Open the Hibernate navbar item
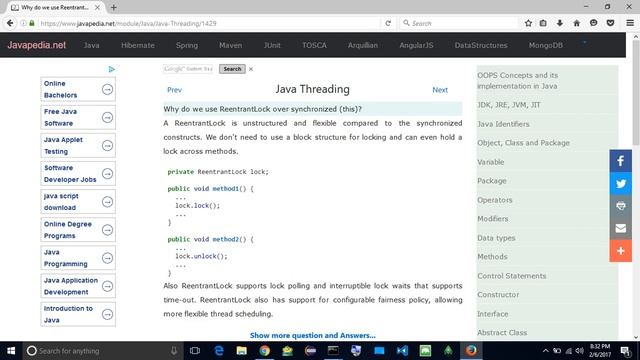 tap(138, 45)
